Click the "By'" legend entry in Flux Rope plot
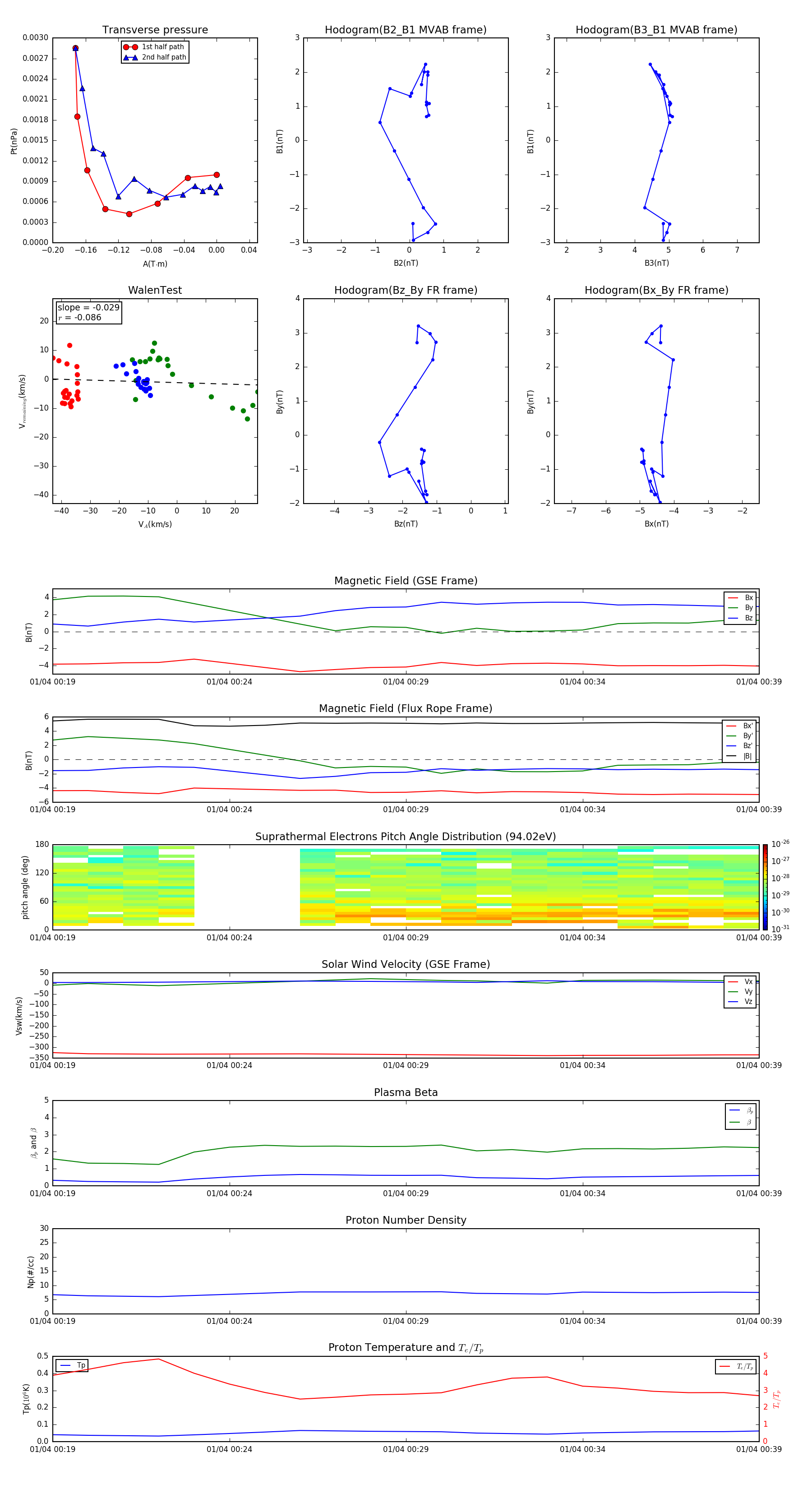Image resolution: width=812 pixels, height=1489 pixels. 740,736
